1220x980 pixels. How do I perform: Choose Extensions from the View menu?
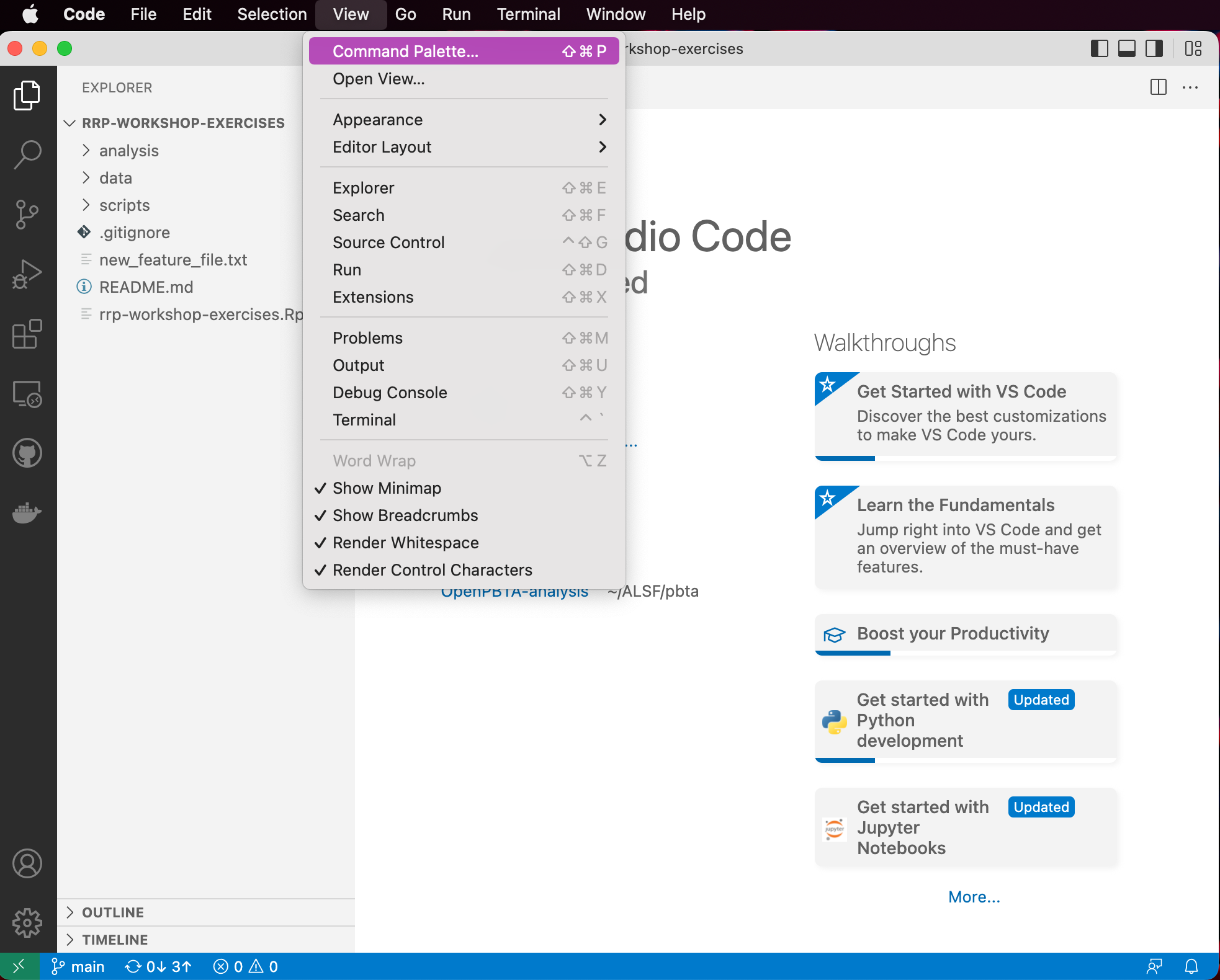click(x=464, y=297)
